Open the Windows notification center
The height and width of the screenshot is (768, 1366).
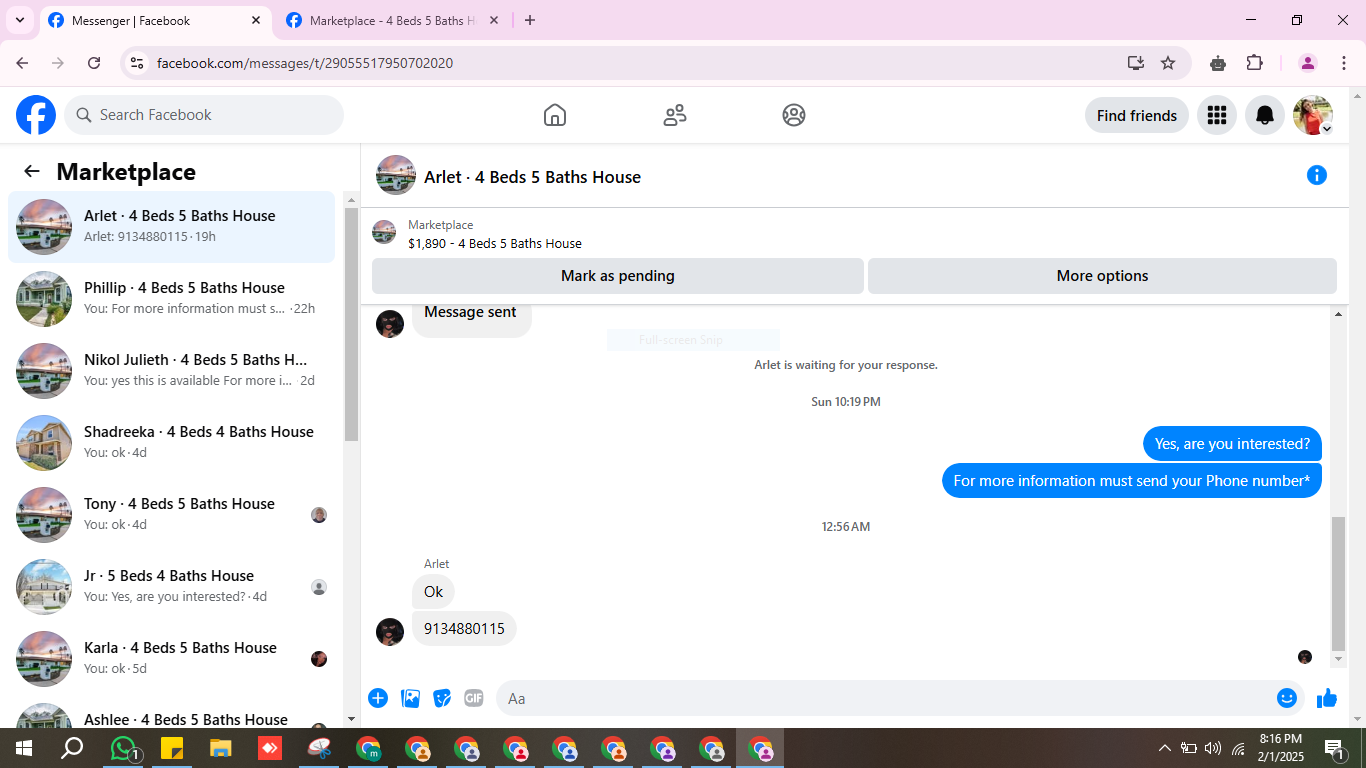click(x=1334, y=748)
